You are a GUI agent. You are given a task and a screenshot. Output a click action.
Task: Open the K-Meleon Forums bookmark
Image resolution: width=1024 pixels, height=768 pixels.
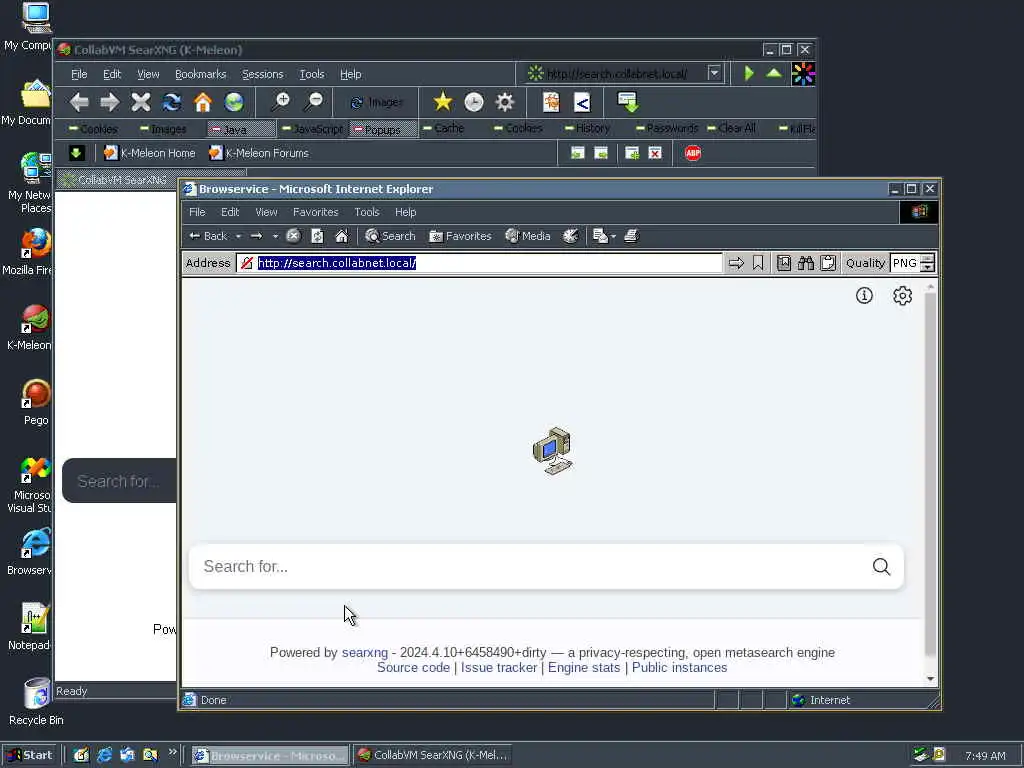point(259,153)
